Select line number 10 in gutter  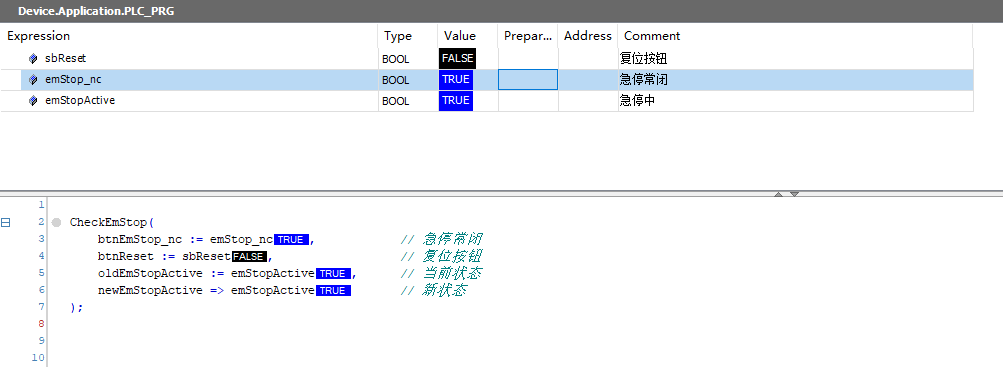pyautogui.click(x=39, y=358)
